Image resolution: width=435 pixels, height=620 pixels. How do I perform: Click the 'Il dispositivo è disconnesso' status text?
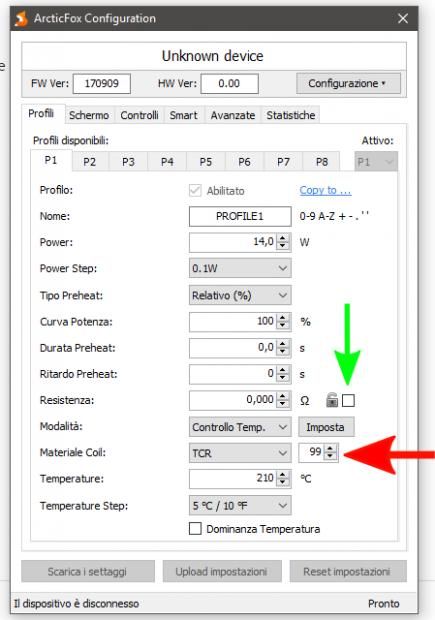[x=76, y=604]
